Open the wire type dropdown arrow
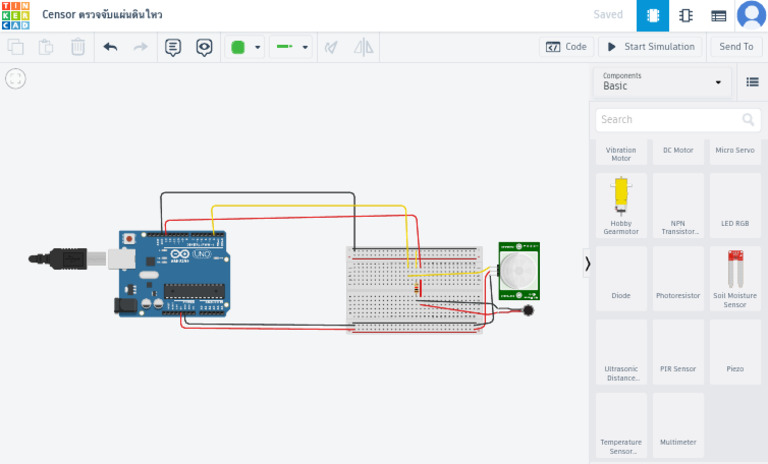Image resolution: width=768 pixels, height=464 pixels. (x=305, y=48)
